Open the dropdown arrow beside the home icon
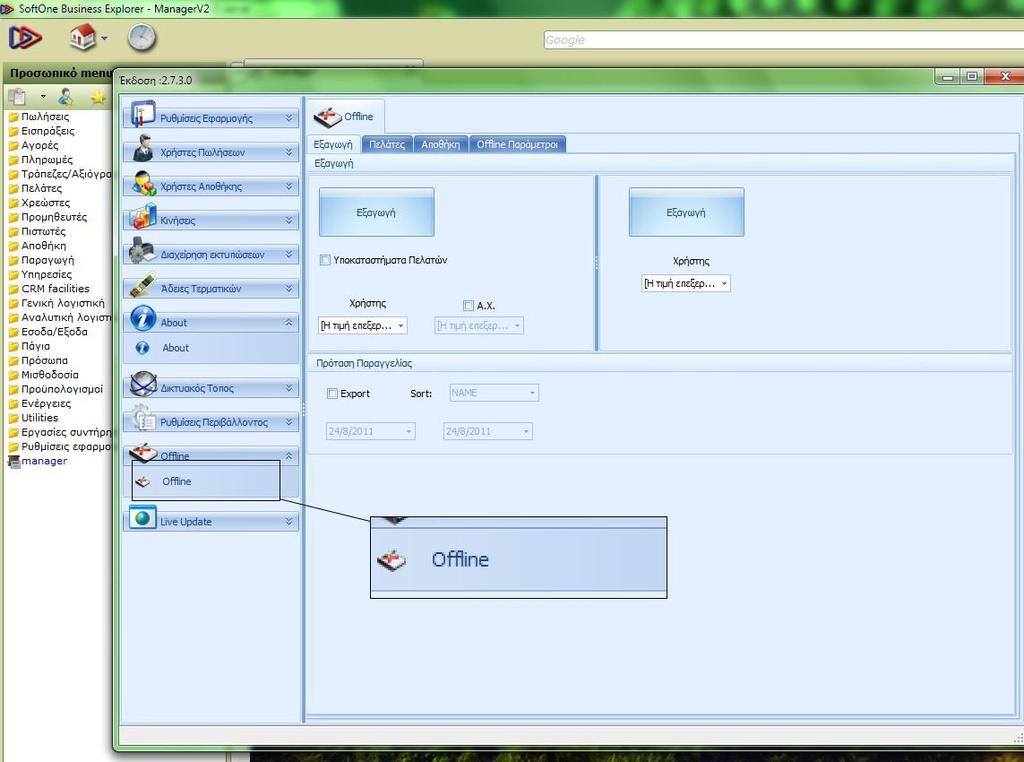The image size is (1024, 762). [104, 39]
